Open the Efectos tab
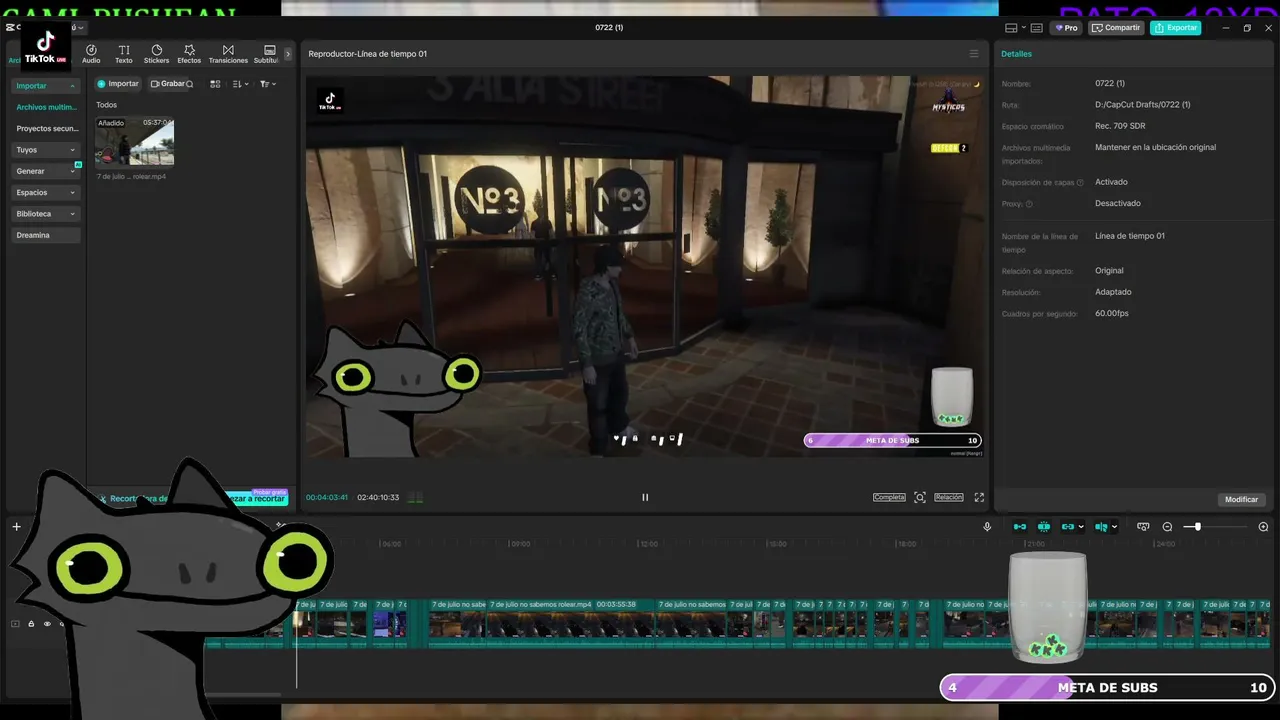 coord(189,54)
